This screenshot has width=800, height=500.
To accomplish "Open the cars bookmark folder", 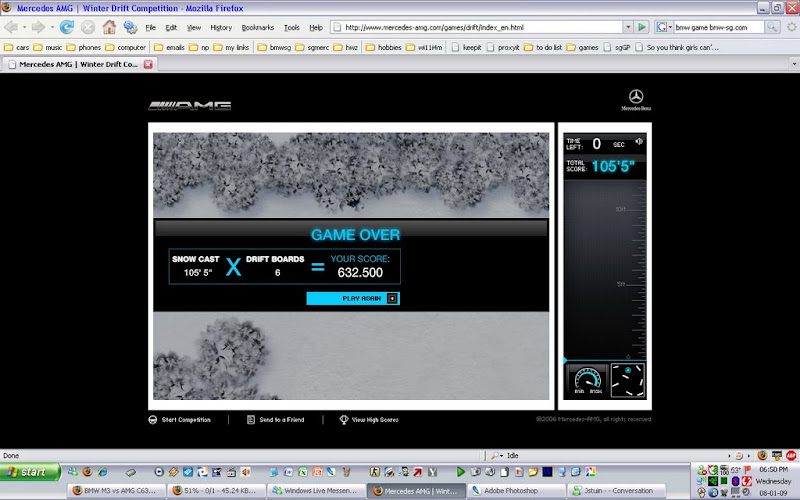I will click(17, 47).
